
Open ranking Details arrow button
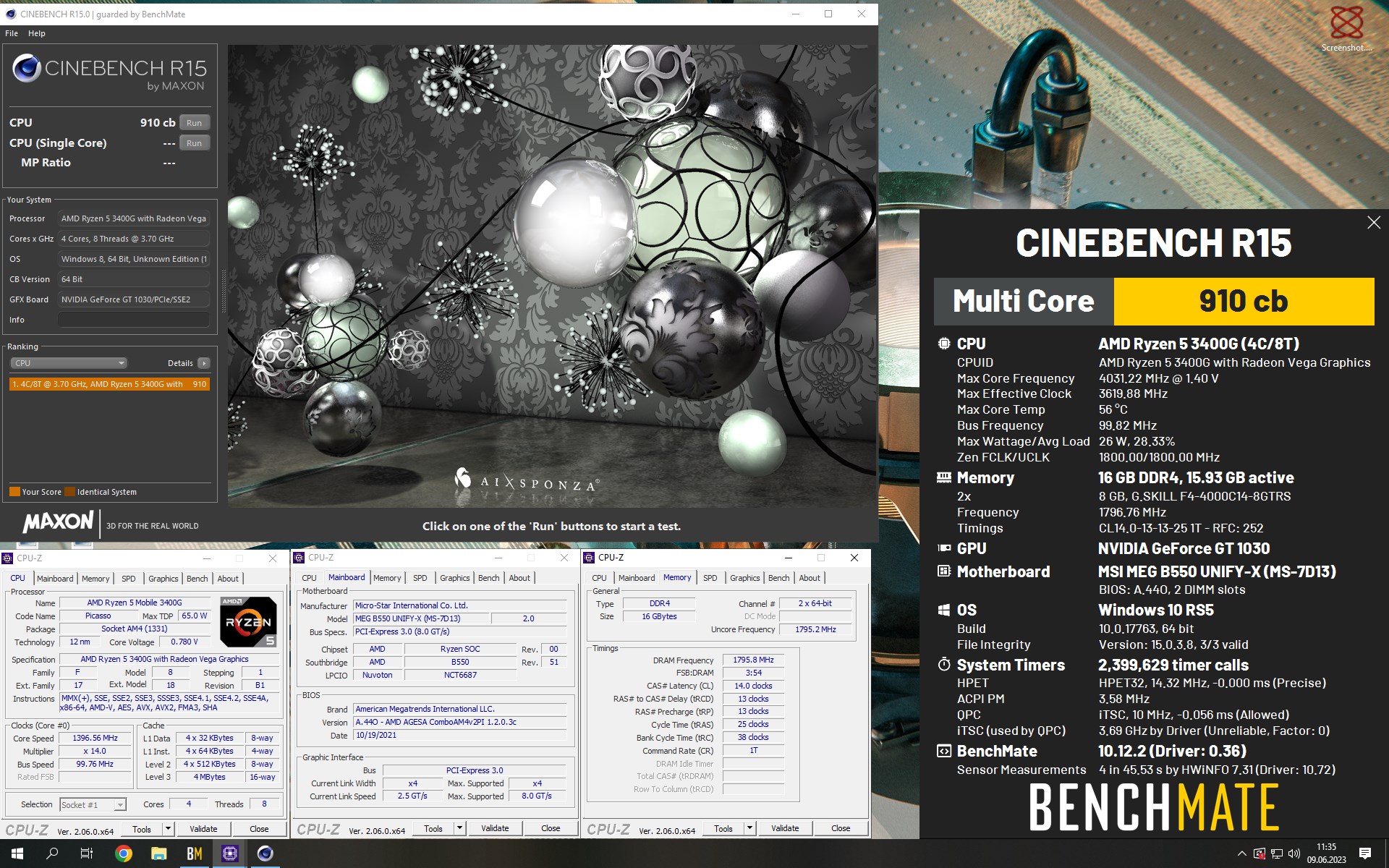tap(204, 363)
